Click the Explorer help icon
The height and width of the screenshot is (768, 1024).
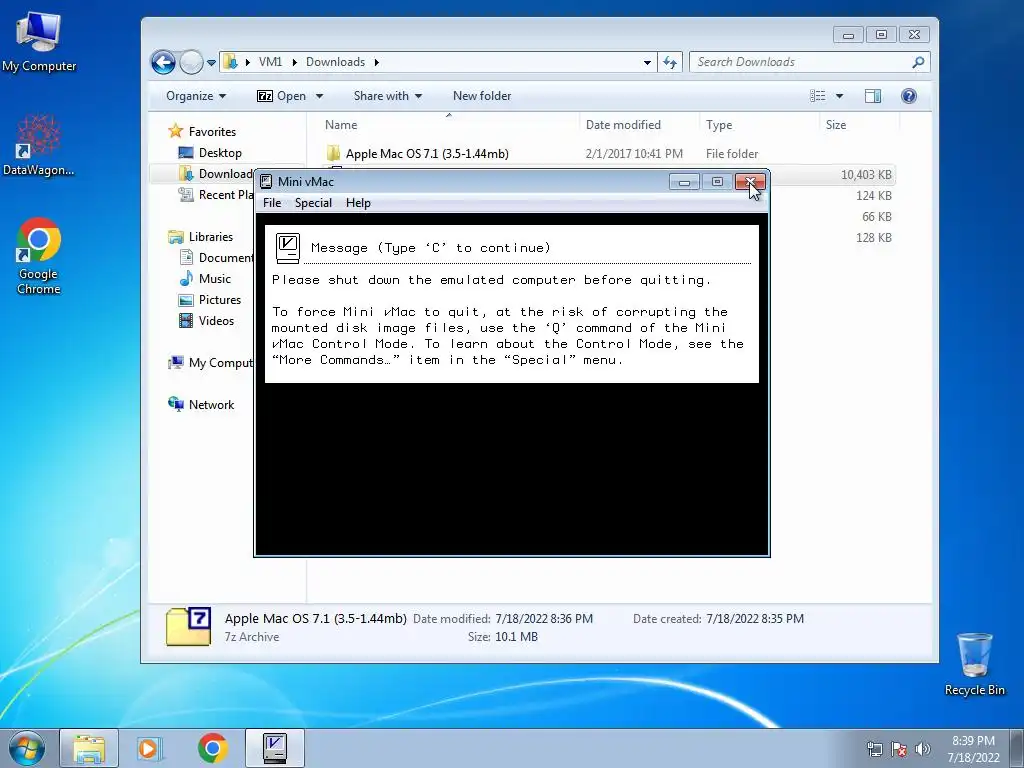908,96
